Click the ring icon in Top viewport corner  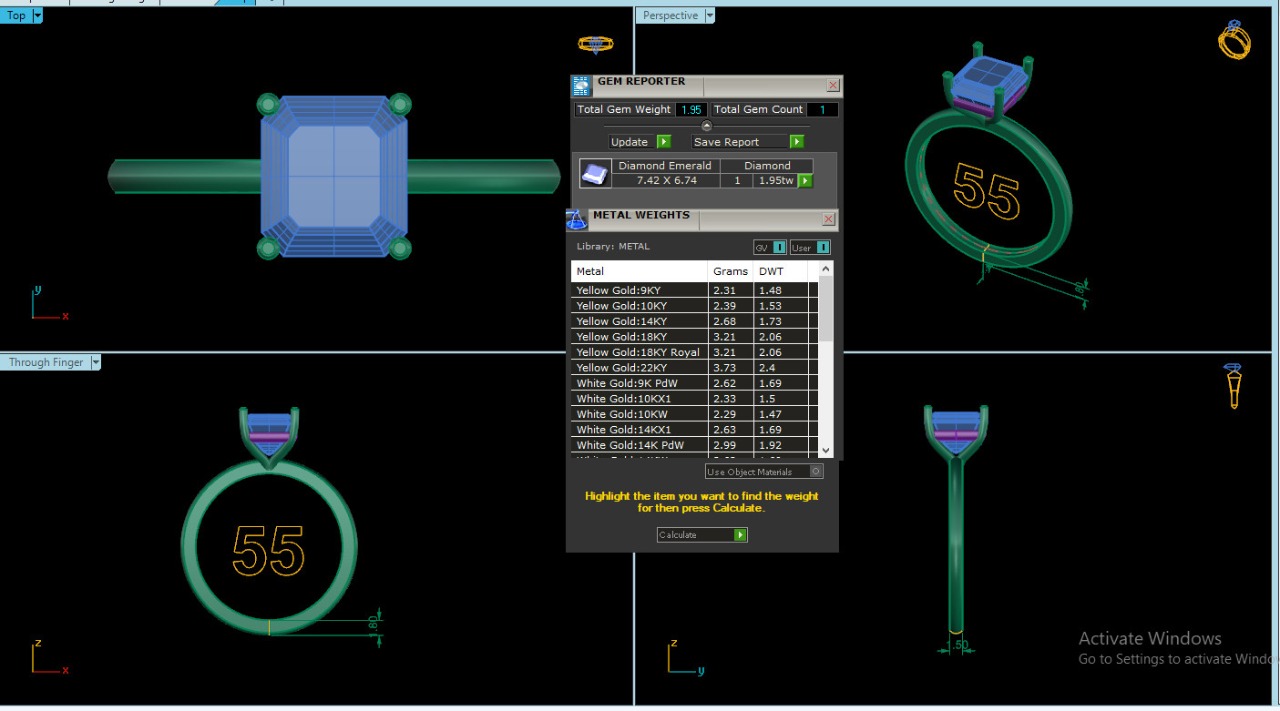(595, 44)
